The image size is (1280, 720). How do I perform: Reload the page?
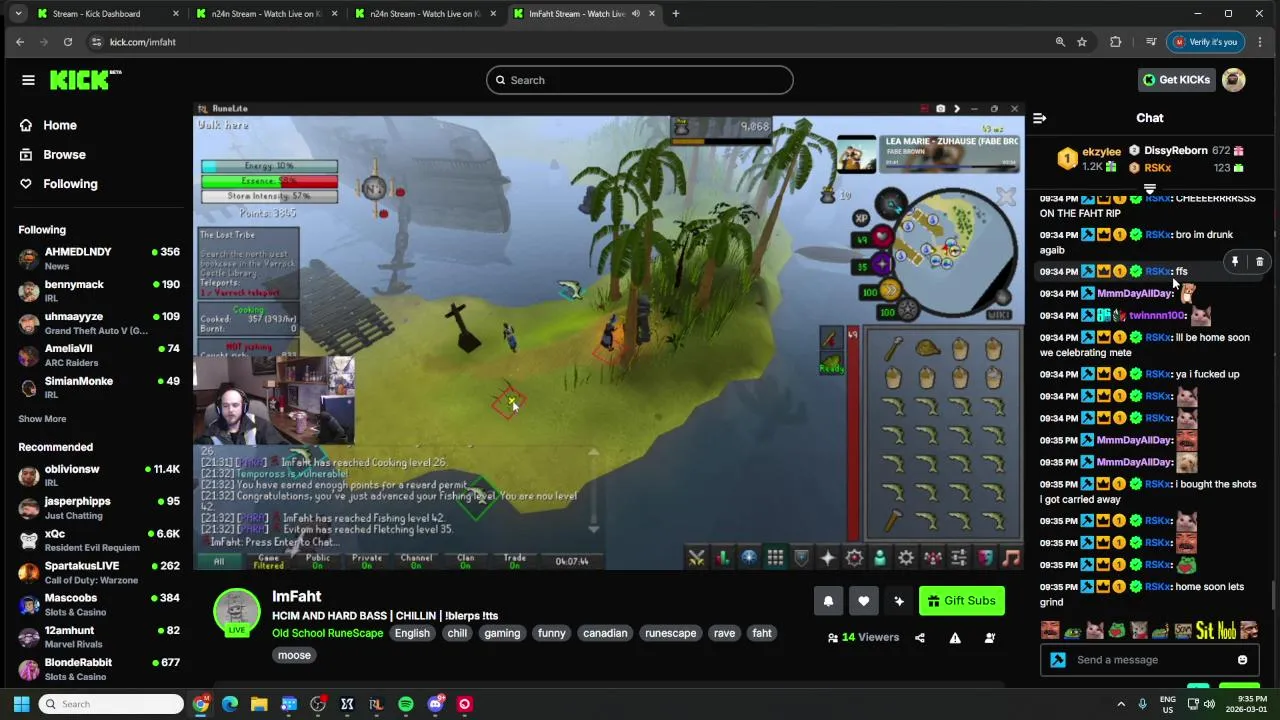pyautogui.click(x=68, y=42)
